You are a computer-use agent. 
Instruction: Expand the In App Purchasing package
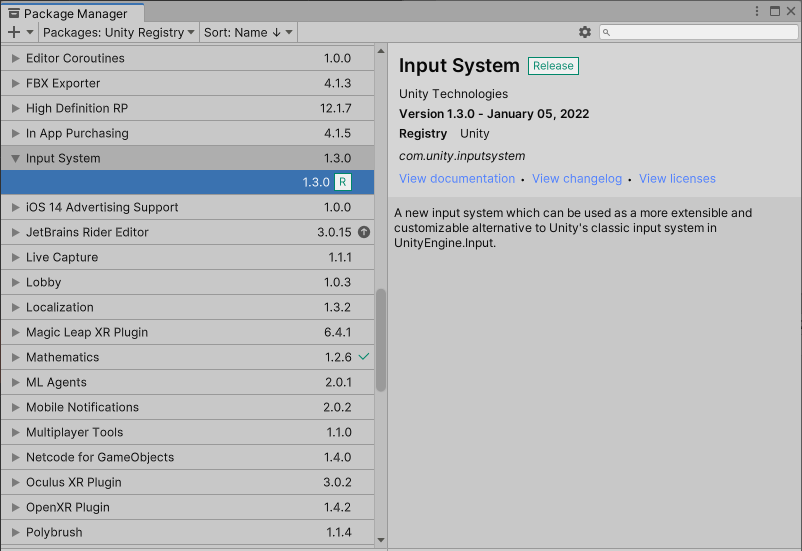[15, 134]
